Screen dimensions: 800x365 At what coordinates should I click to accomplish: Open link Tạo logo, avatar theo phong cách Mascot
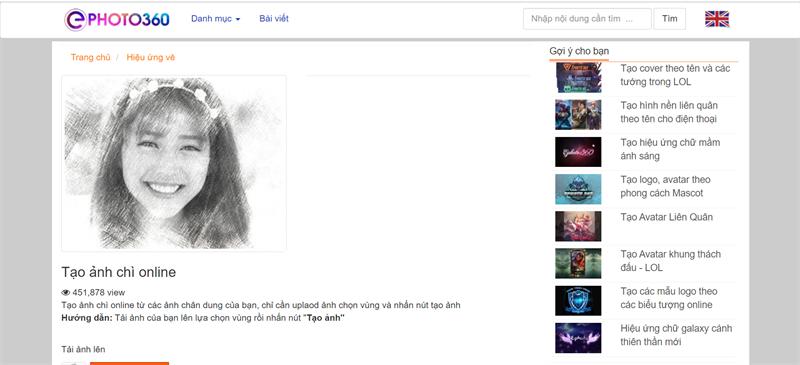[x=665, y=186]
